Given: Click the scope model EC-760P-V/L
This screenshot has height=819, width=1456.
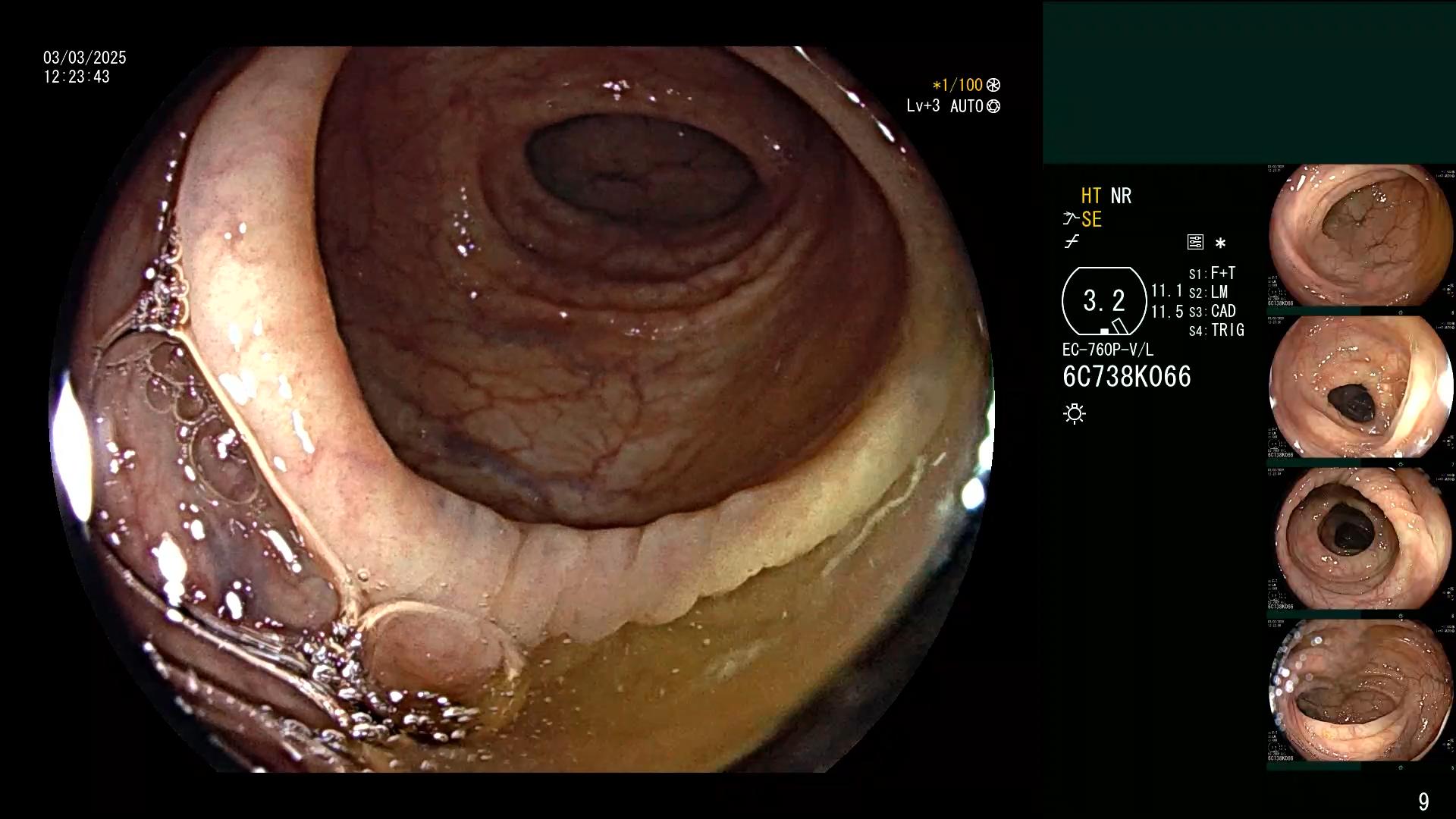Looking at the screenshot, I should 1108,350.
